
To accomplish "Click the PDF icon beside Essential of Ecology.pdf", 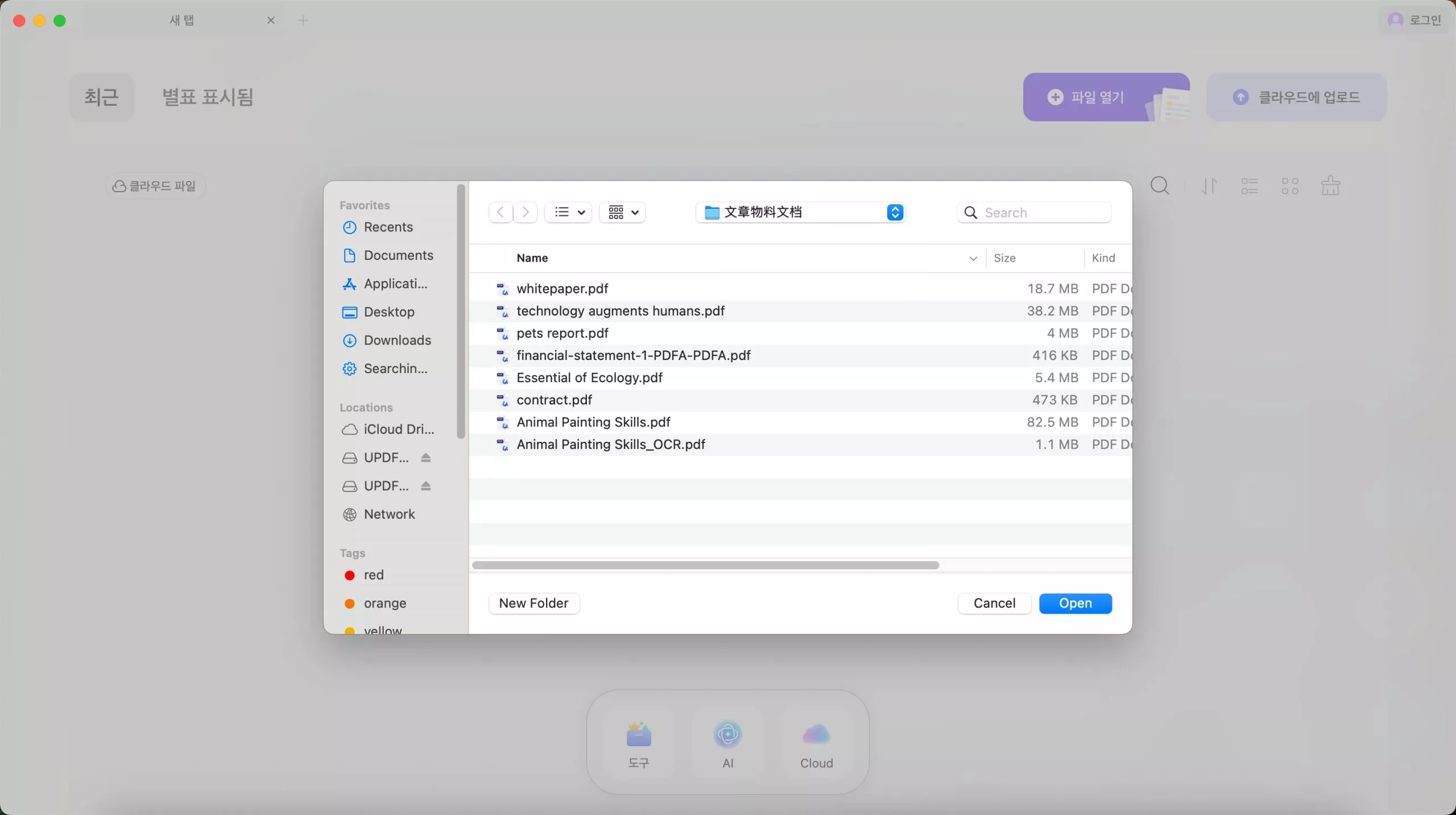I will coord(502,378).
